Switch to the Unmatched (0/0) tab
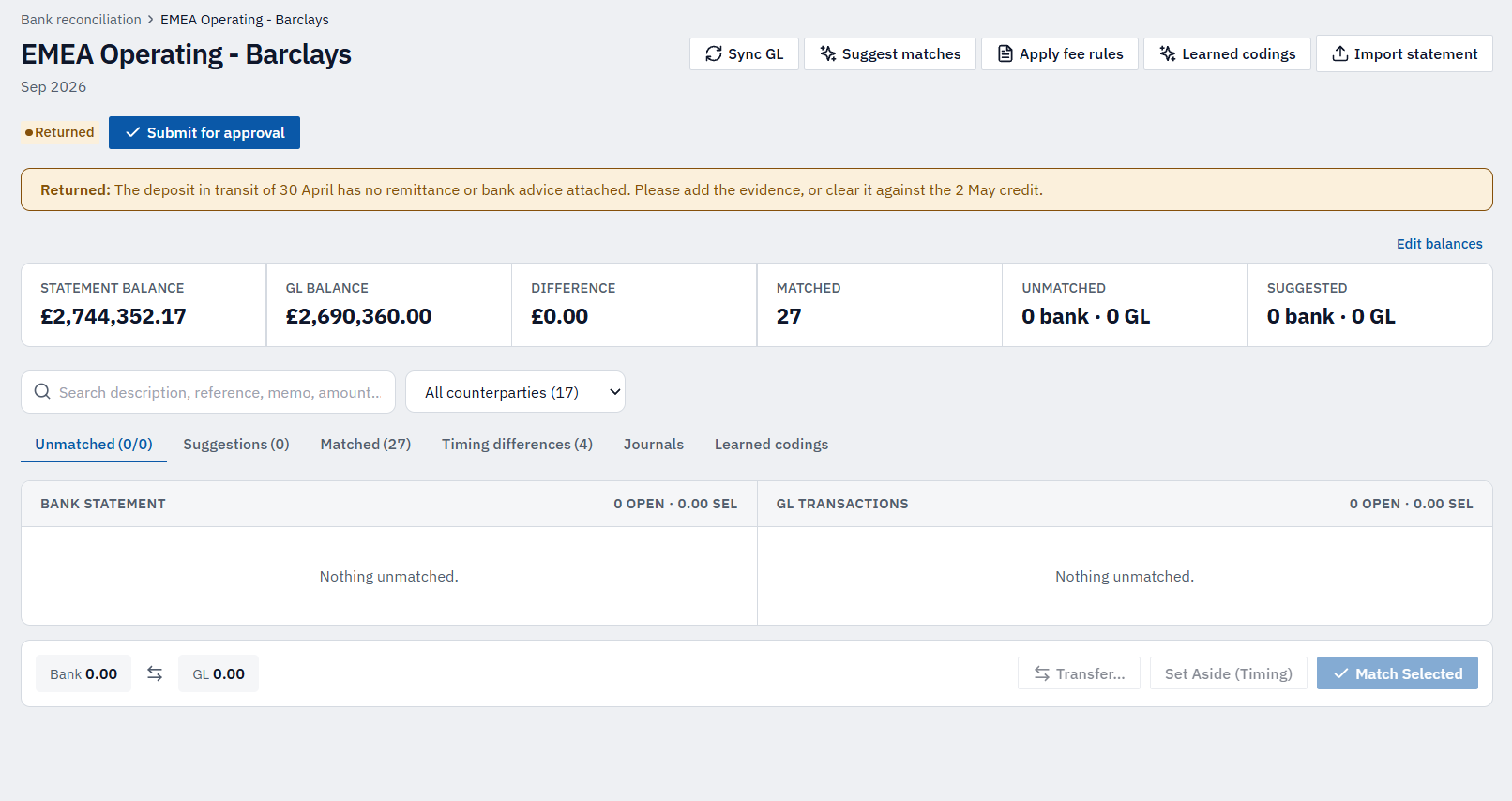The width and height of the screenshot is (1512, 801). coord(94,444)
